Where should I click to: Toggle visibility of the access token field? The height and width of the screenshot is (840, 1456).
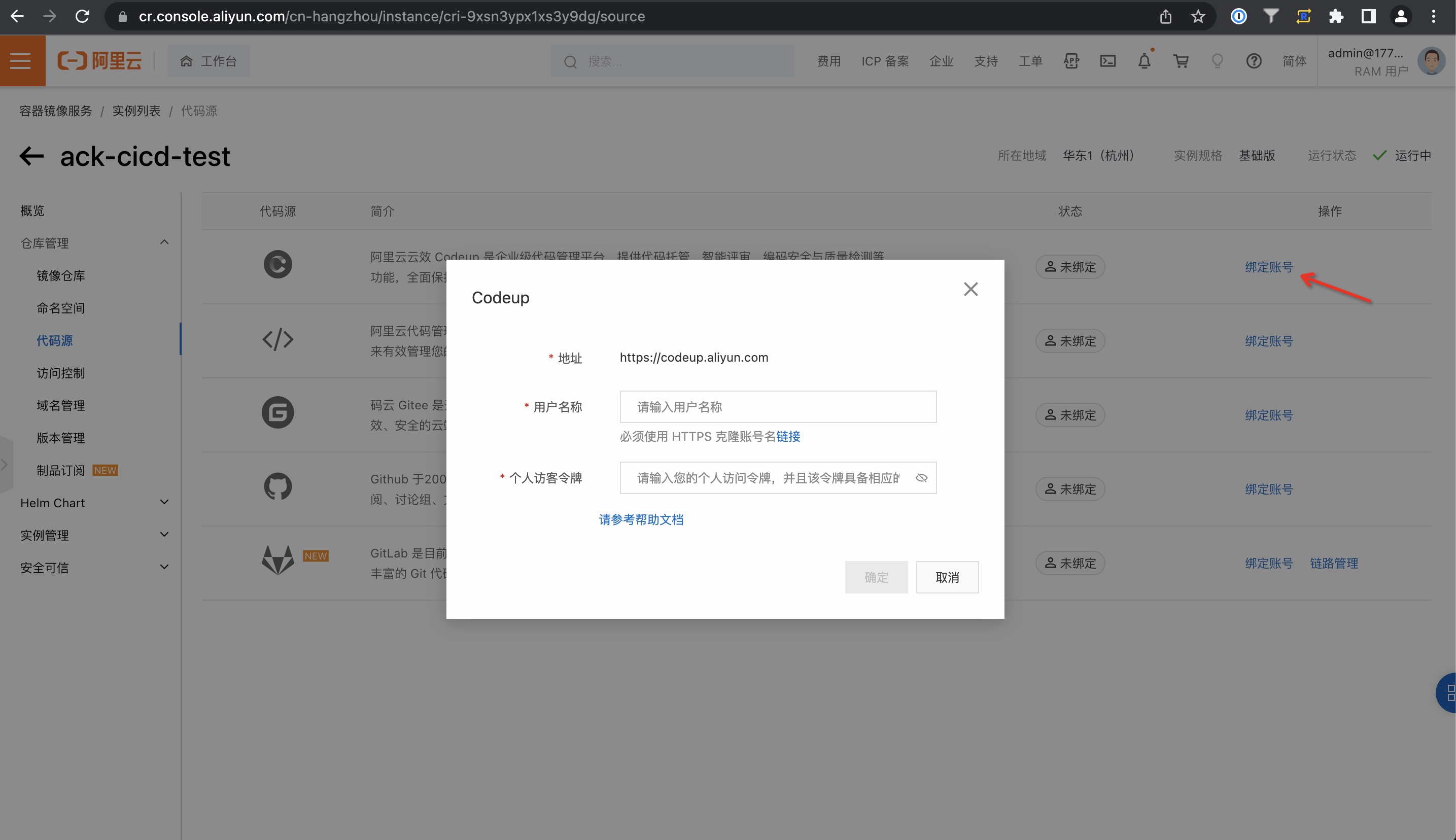pyautogui.click(x=921, y=478)
